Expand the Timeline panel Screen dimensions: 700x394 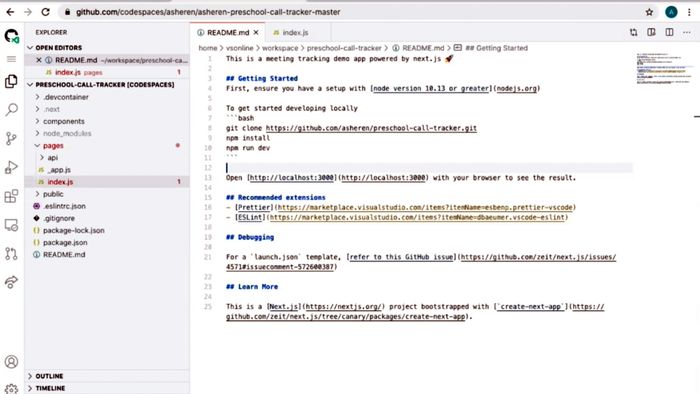[107, 388]
